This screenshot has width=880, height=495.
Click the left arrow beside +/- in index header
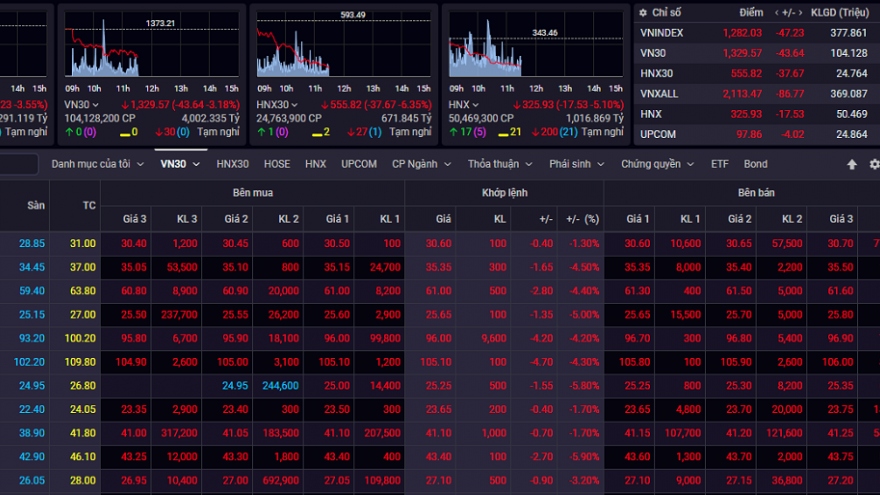point(777,13)
